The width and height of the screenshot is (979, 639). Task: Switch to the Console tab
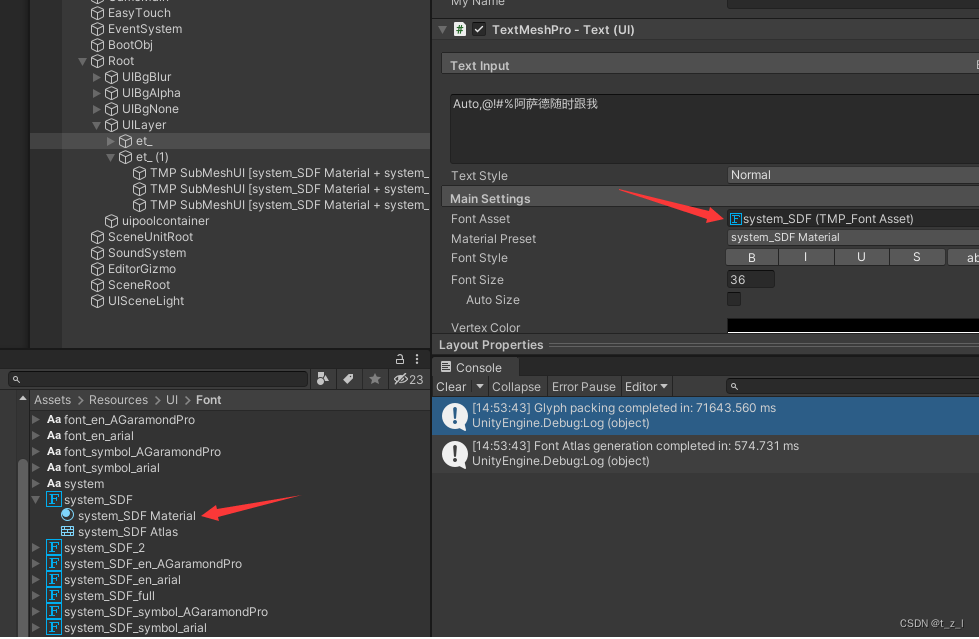click(471, 367)
